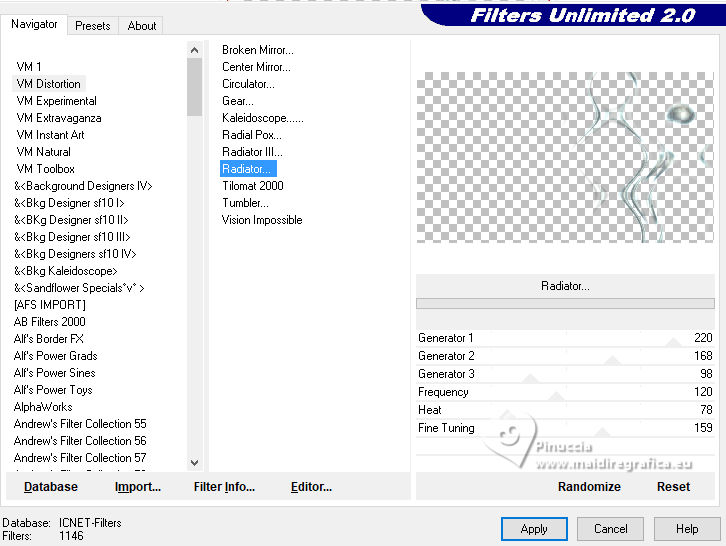Cancel the filter dialog

[x=610, y=529]
